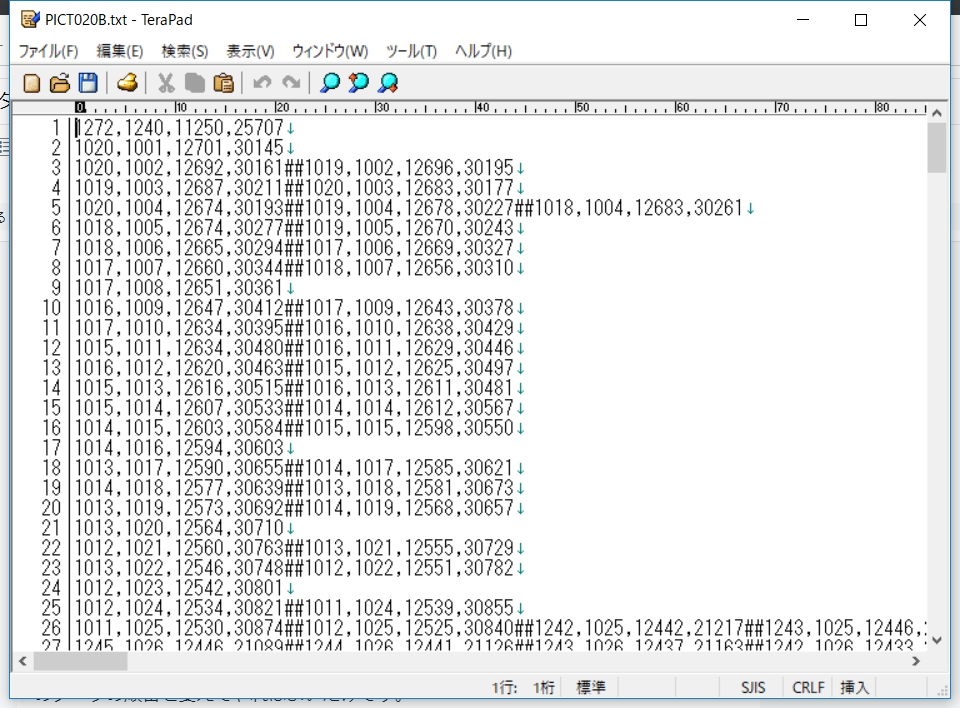Image resolution: width=960 pixels, height=708 pixels.
Task: Click vertical scrollbar up arrow
Action: pos(937,113)
